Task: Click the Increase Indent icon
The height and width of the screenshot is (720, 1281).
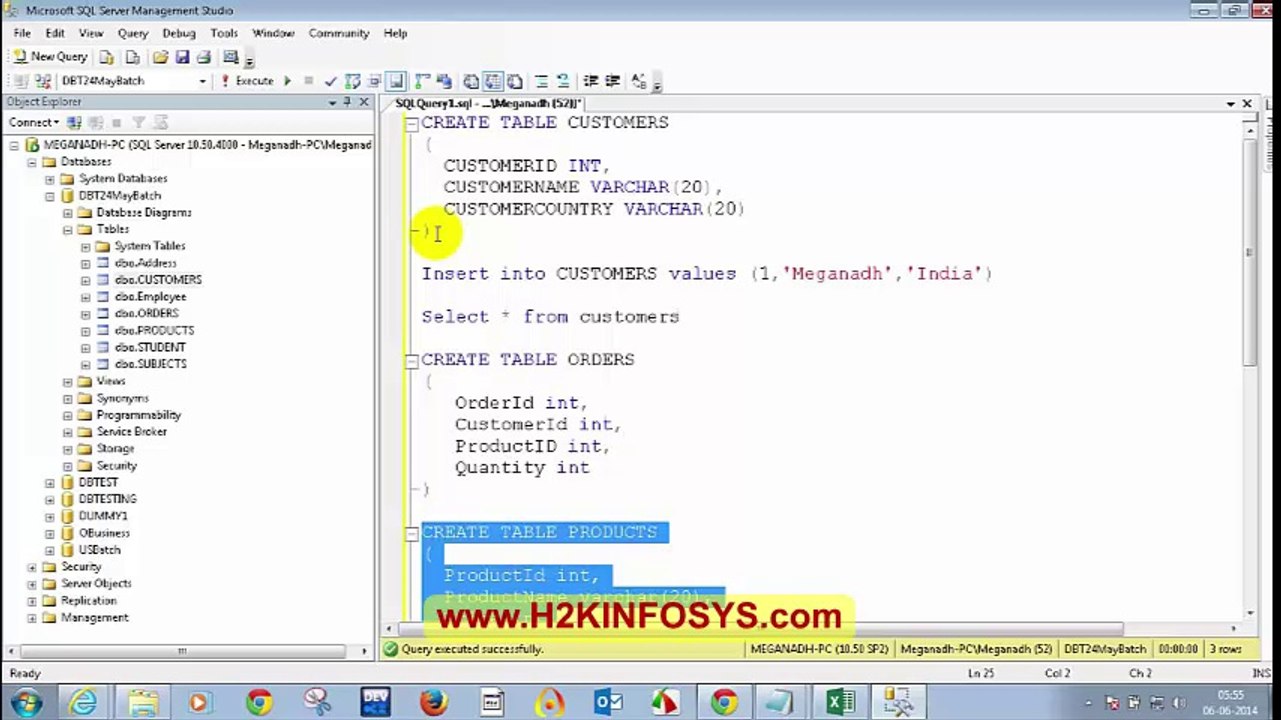Action: pyautogui.click(x=612, y=81)
